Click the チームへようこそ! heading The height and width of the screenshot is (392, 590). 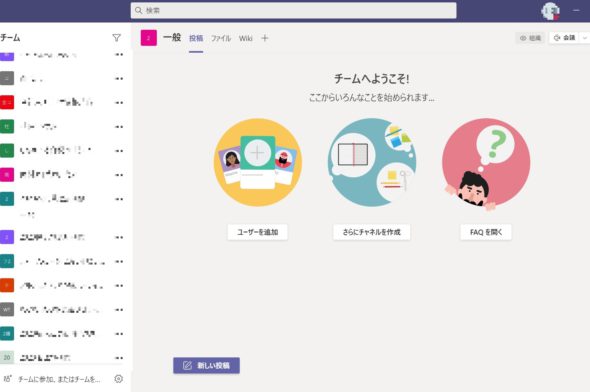(372, 79)
